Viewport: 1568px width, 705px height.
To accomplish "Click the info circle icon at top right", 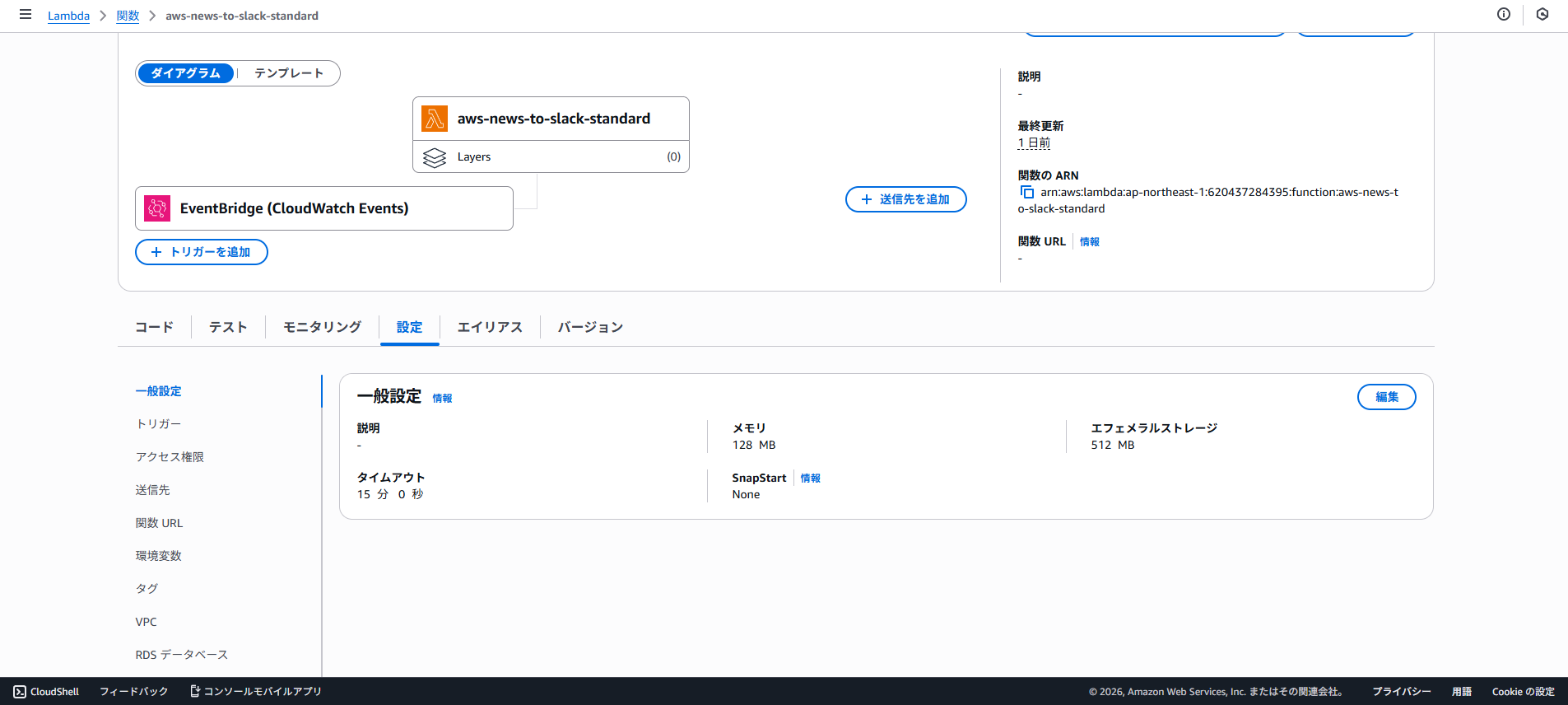I will pyautogui.click(x=1503, y=15).
